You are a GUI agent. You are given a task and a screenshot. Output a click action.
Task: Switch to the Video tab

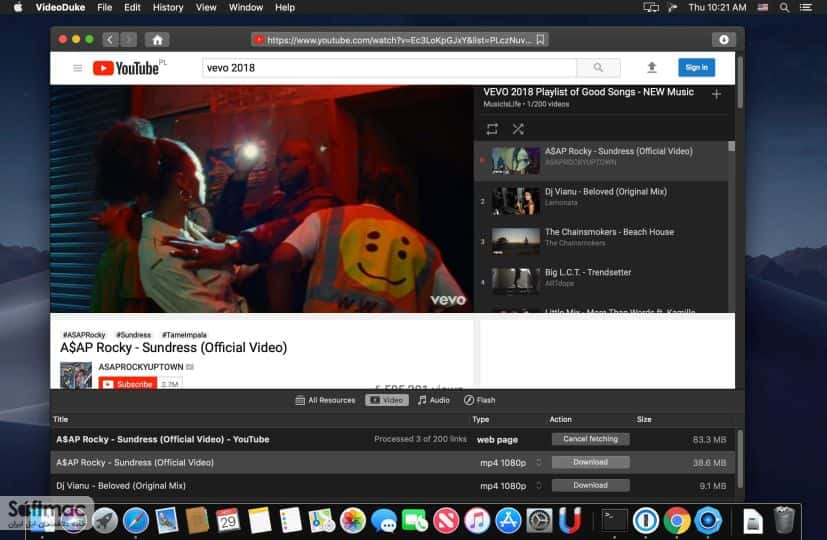(x=387, y=400)
